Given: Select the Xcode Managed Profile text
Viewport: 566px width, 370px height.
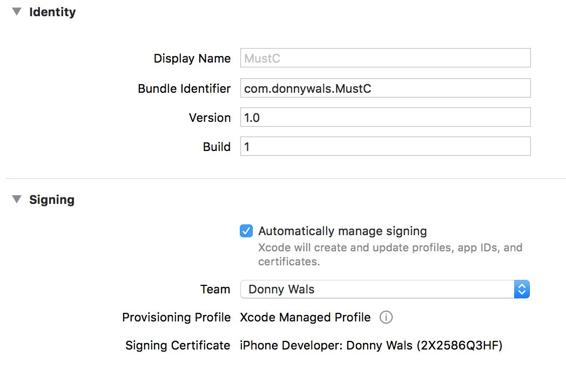Looking at the screenshot, I should 305,317.
